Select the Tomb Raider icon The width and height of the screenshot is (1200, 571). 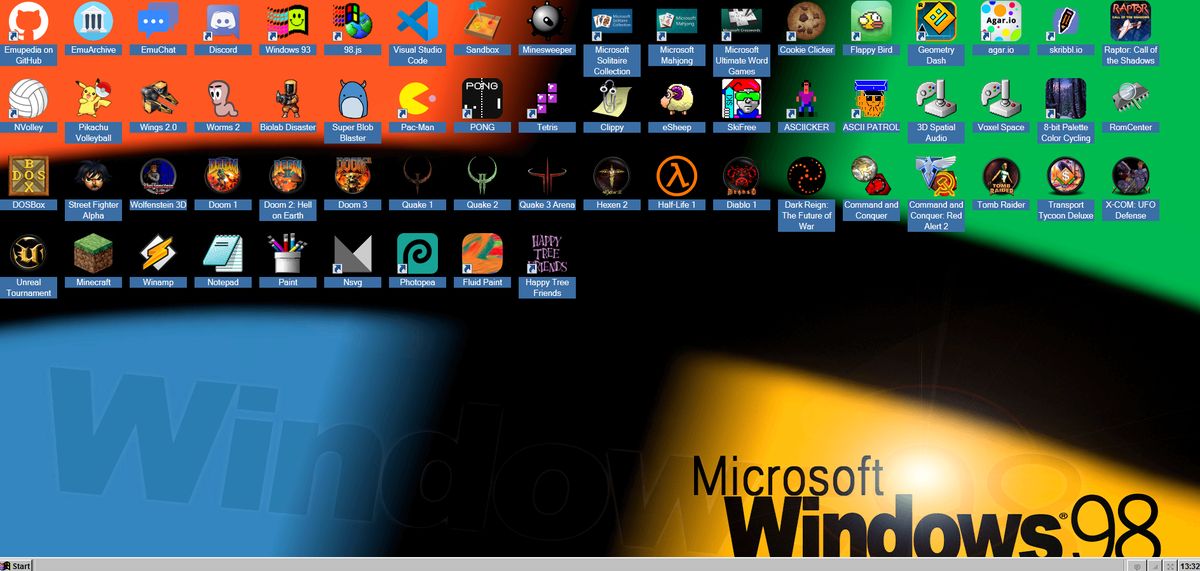click(x=1001, y=176)
